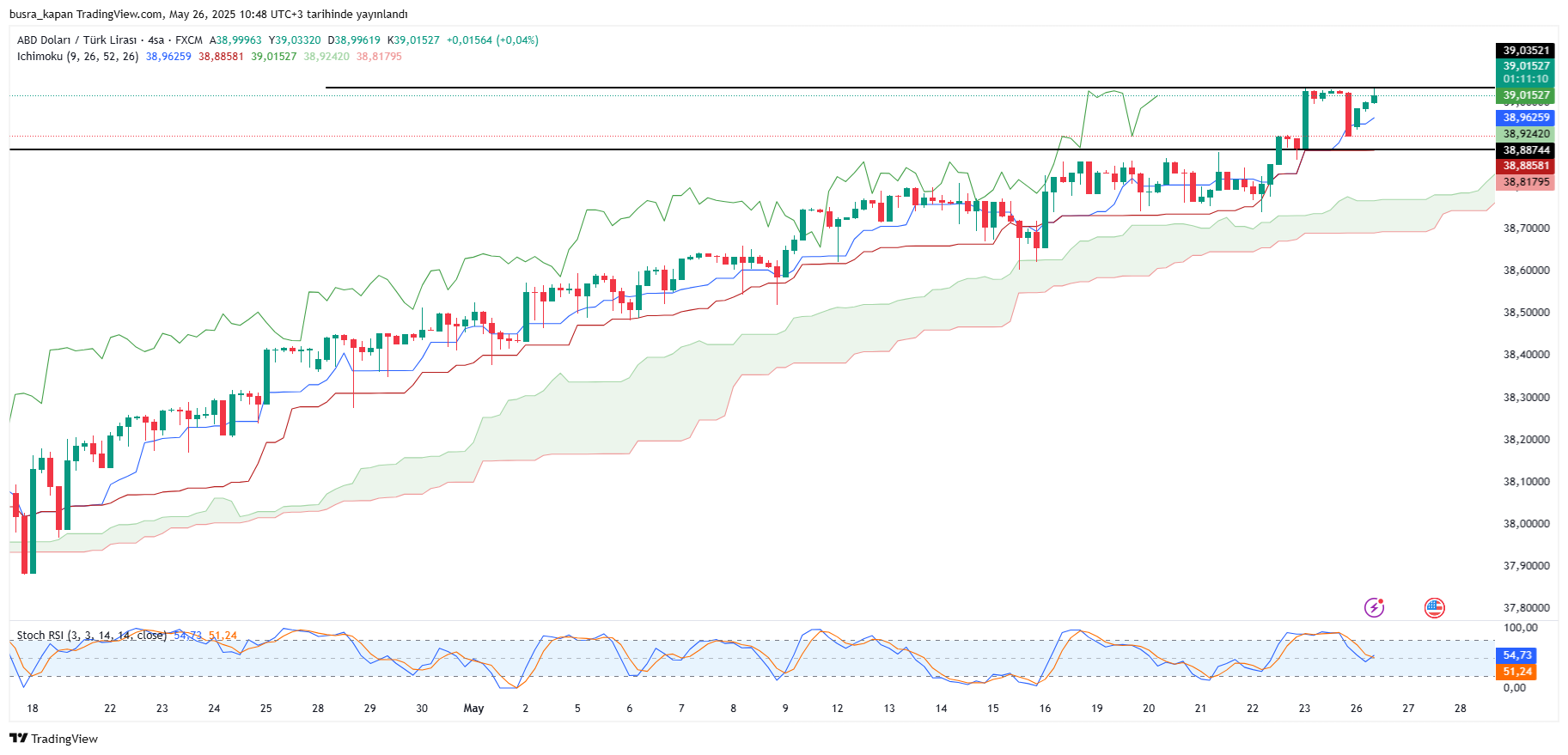
Task: Click the 38,50000 price scale tick
Action: click(x=1526, y=313)
